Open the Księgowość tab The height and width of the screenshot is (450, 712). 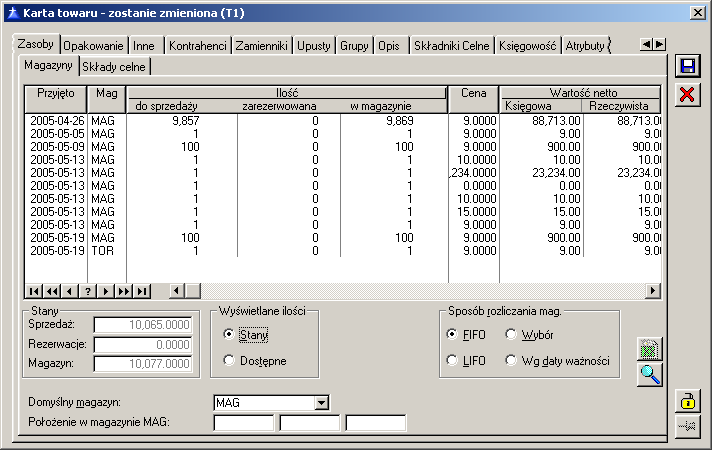coord(528,46)
